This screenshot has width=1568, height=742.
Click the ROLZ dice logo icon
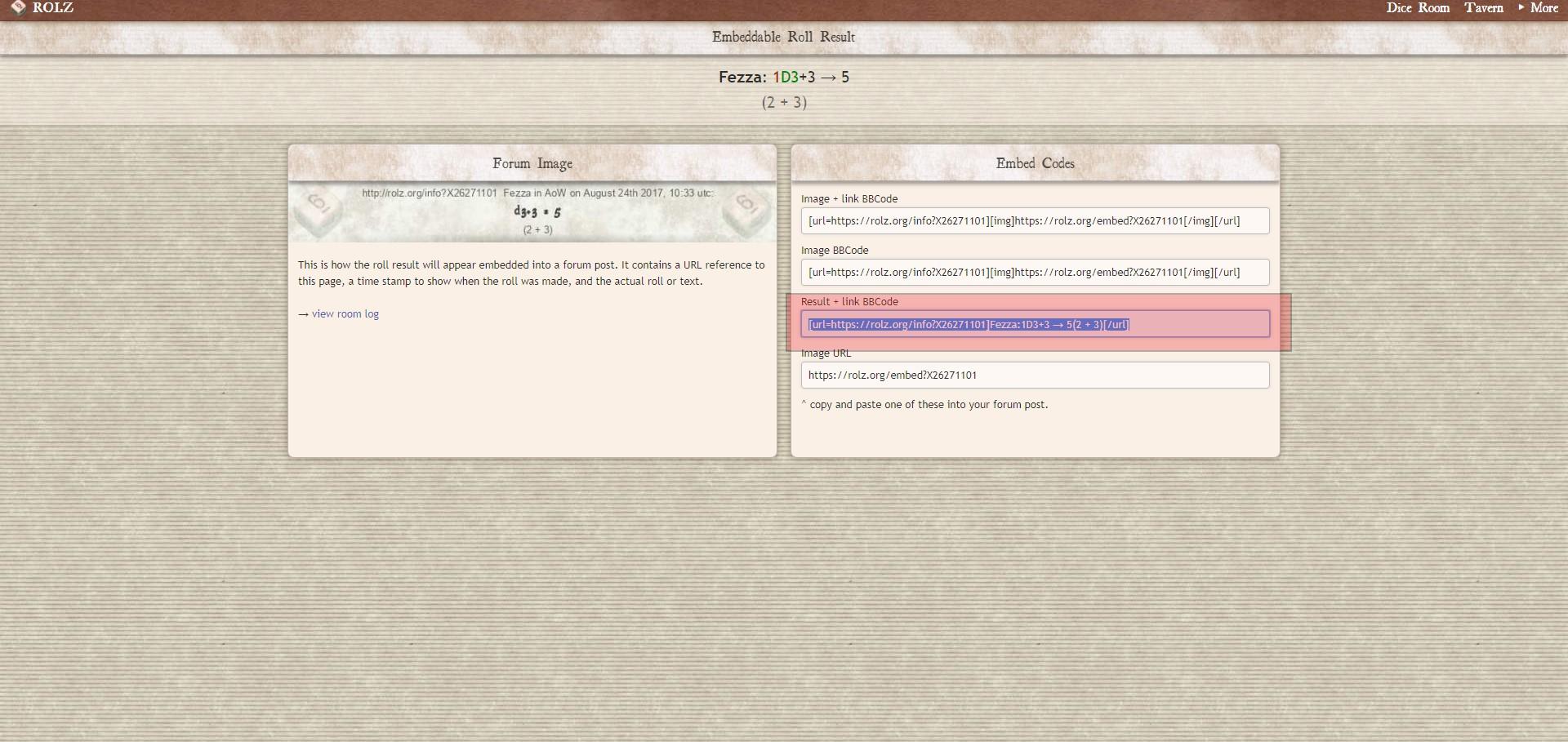[18, 8]
